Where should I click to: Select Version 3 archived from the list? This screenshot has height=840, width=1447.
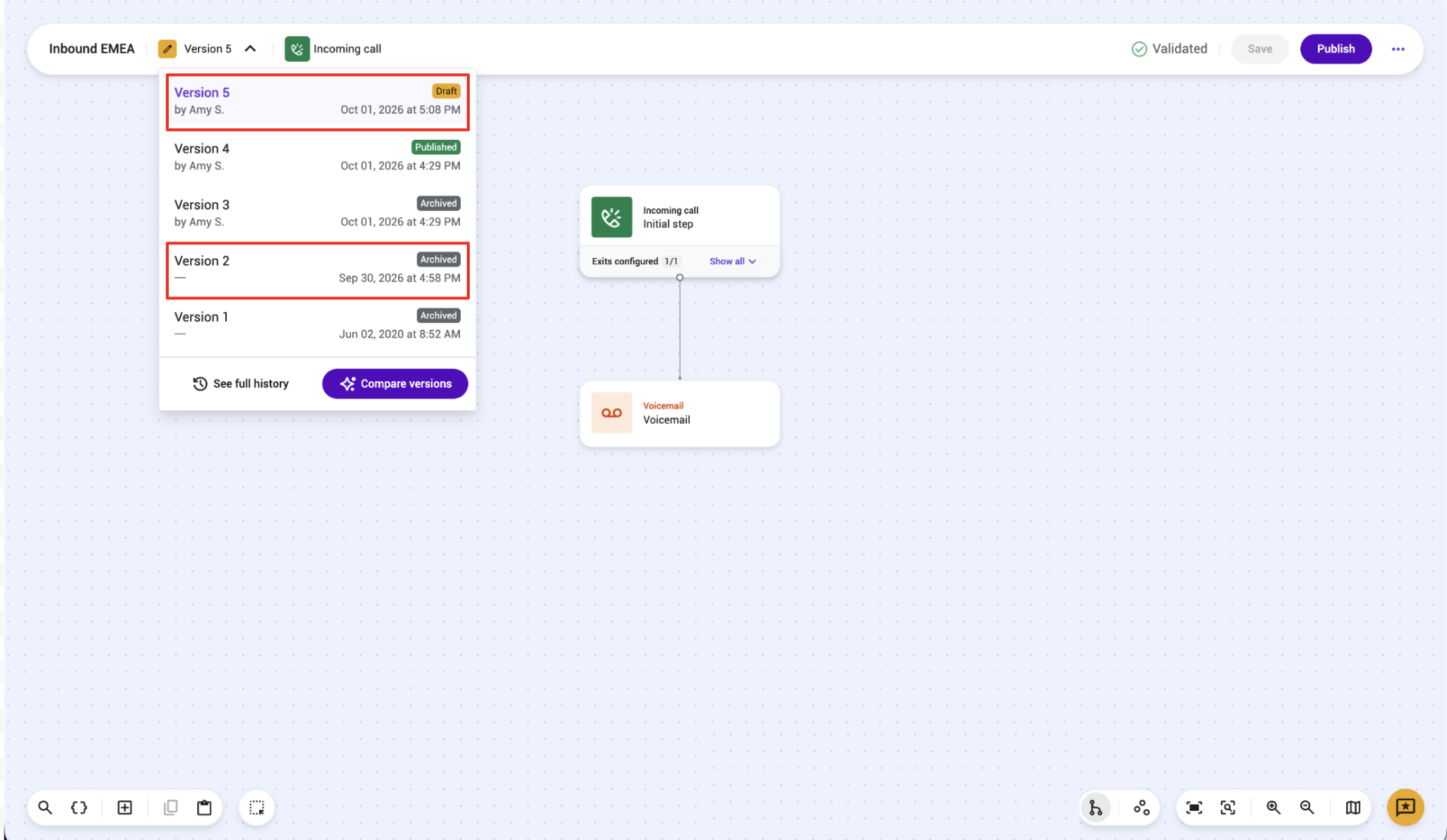click(317, 213)
